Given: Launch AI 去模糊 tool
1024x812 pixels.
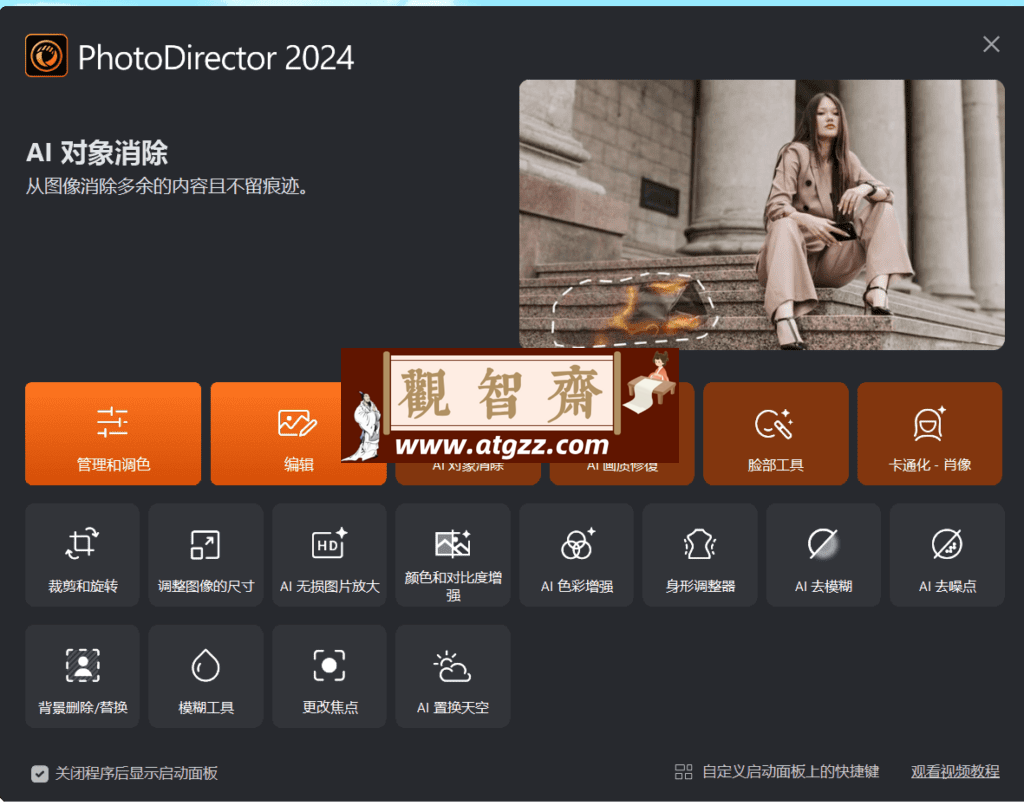Looking at the screenshot, I should (824, 555).
